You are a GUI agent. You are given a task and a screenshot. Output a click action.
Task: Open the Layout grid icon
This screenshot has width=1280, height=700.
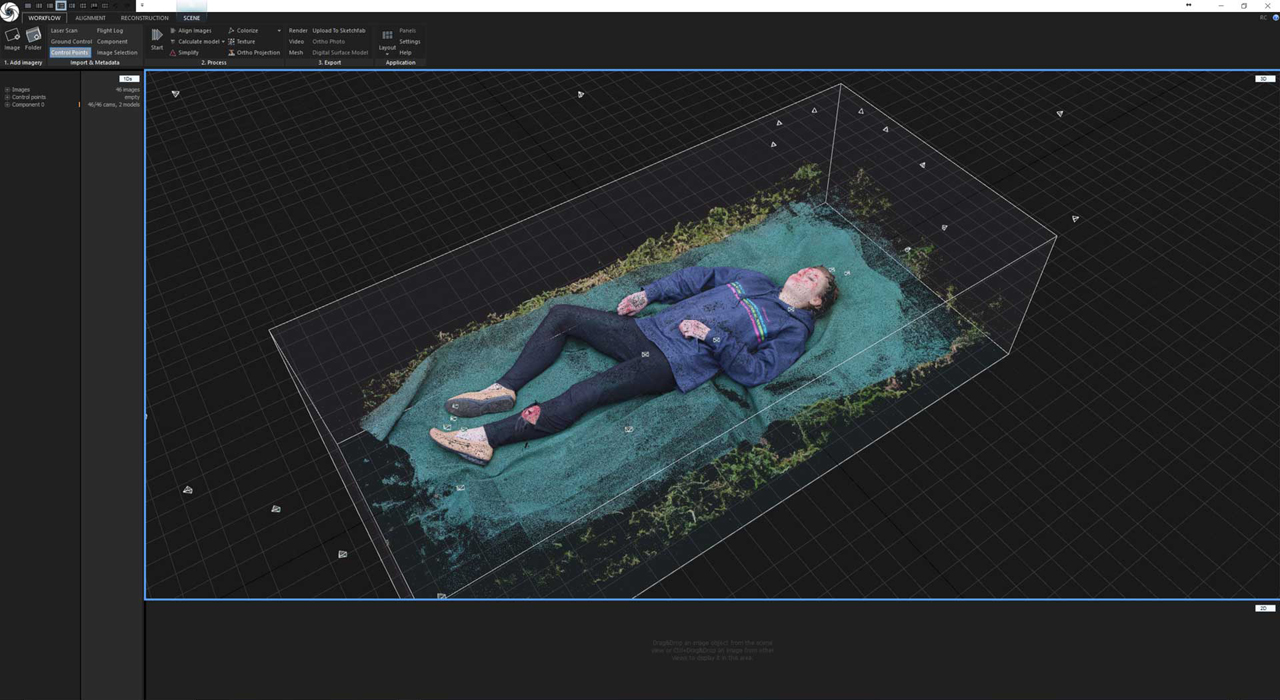pyautogui.click(x=387, y=35)
